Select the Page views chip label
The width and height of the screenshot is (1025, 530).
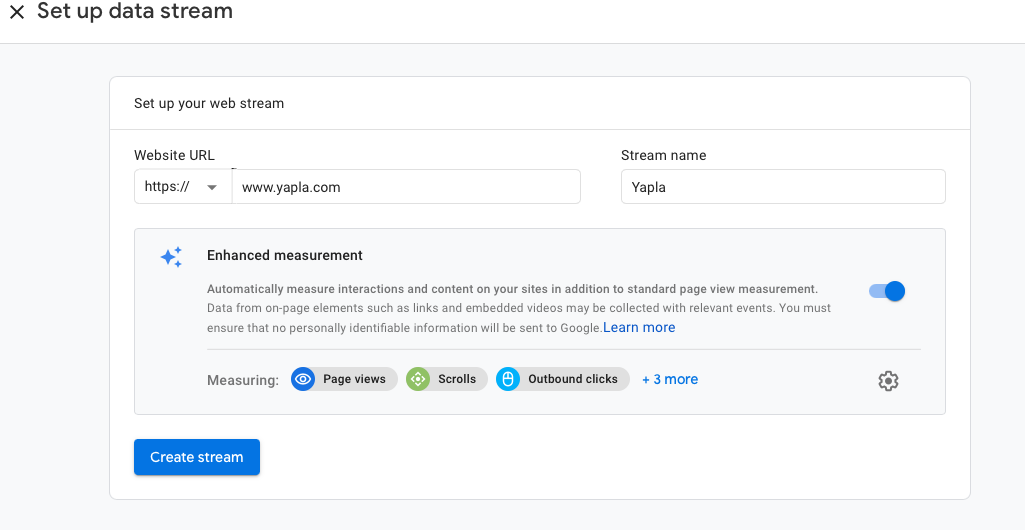[354, 379]
